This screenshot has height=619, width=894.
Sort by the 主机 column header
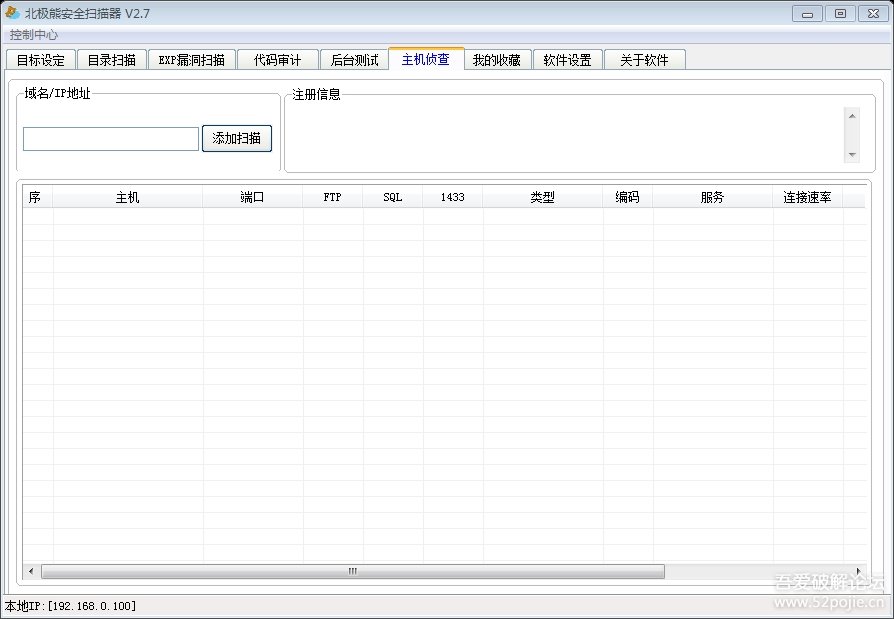[128, 198]
